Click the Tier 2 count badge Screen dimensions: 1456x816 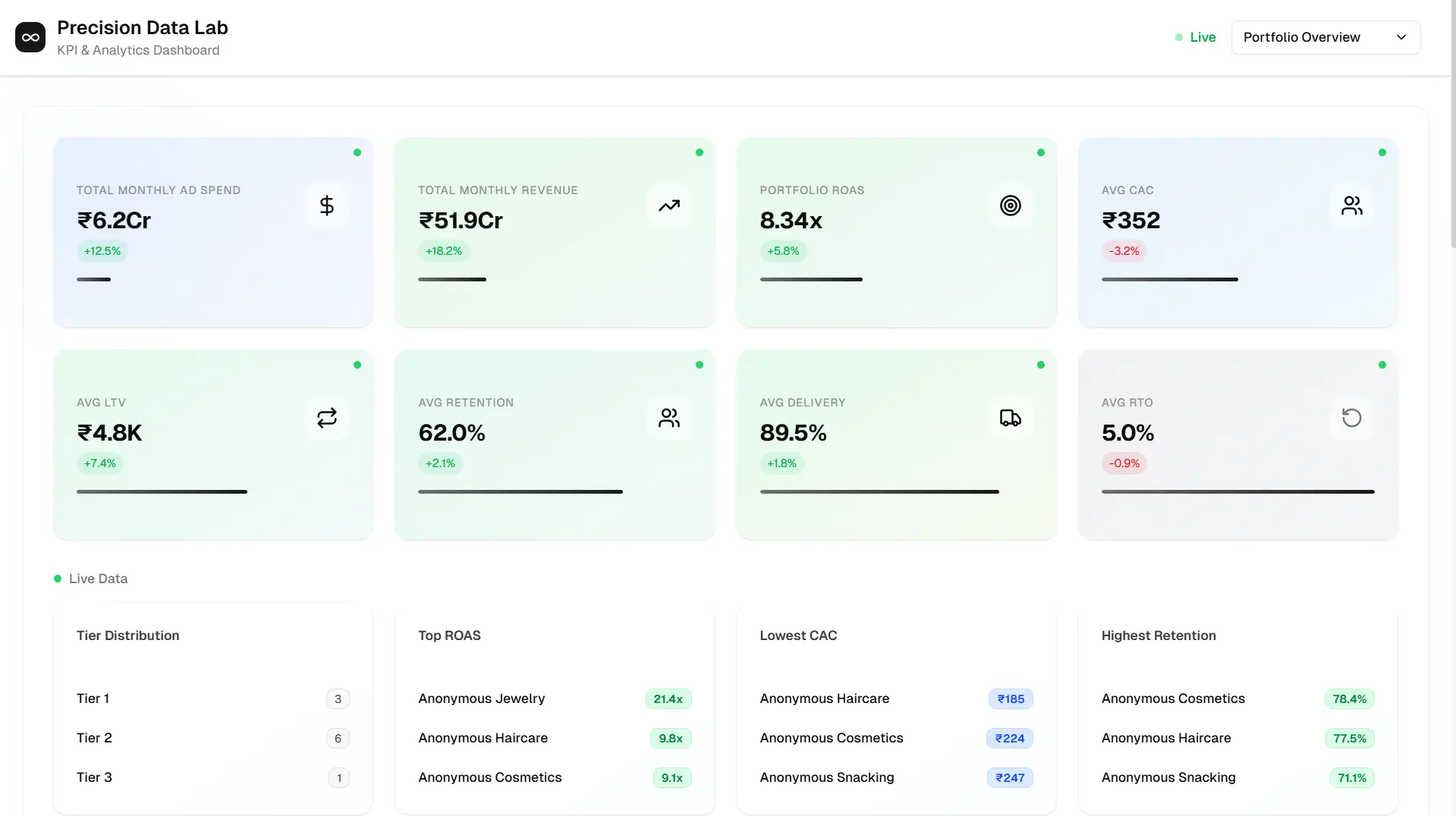[338, 738]
